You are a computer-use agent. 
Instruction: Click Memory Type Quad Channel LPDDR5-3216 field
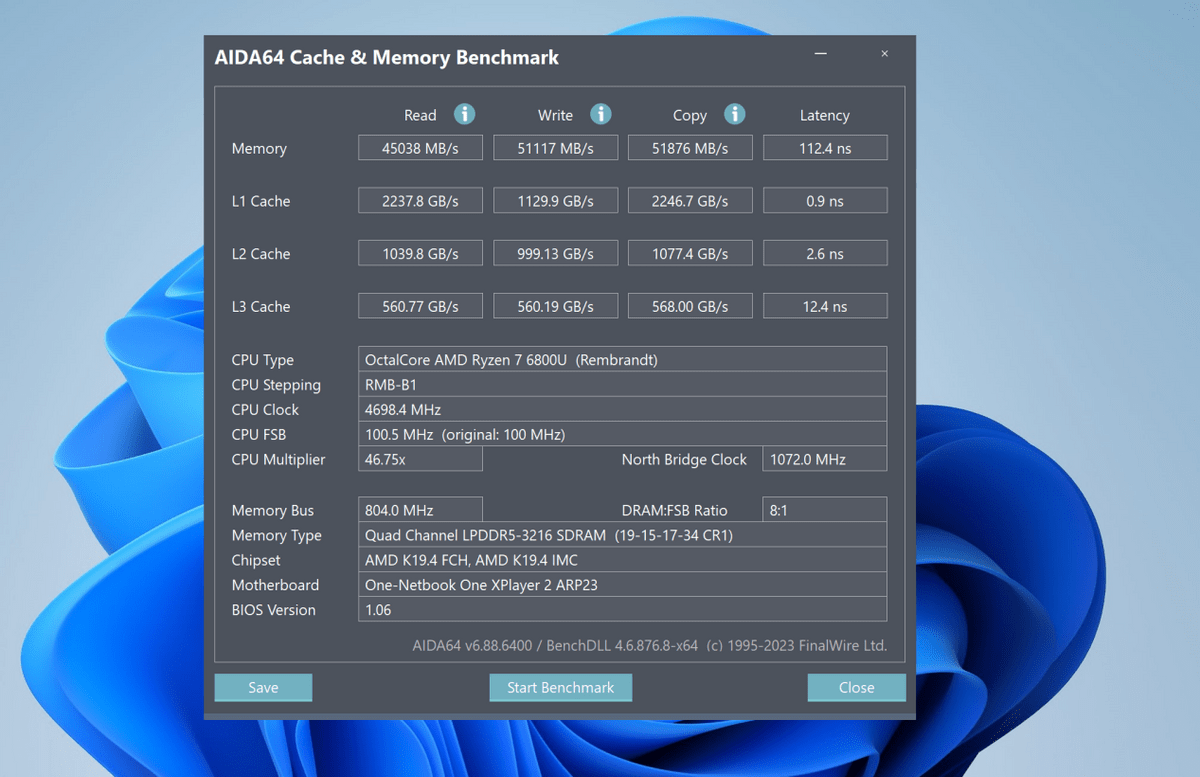click(x=622, y=535)
